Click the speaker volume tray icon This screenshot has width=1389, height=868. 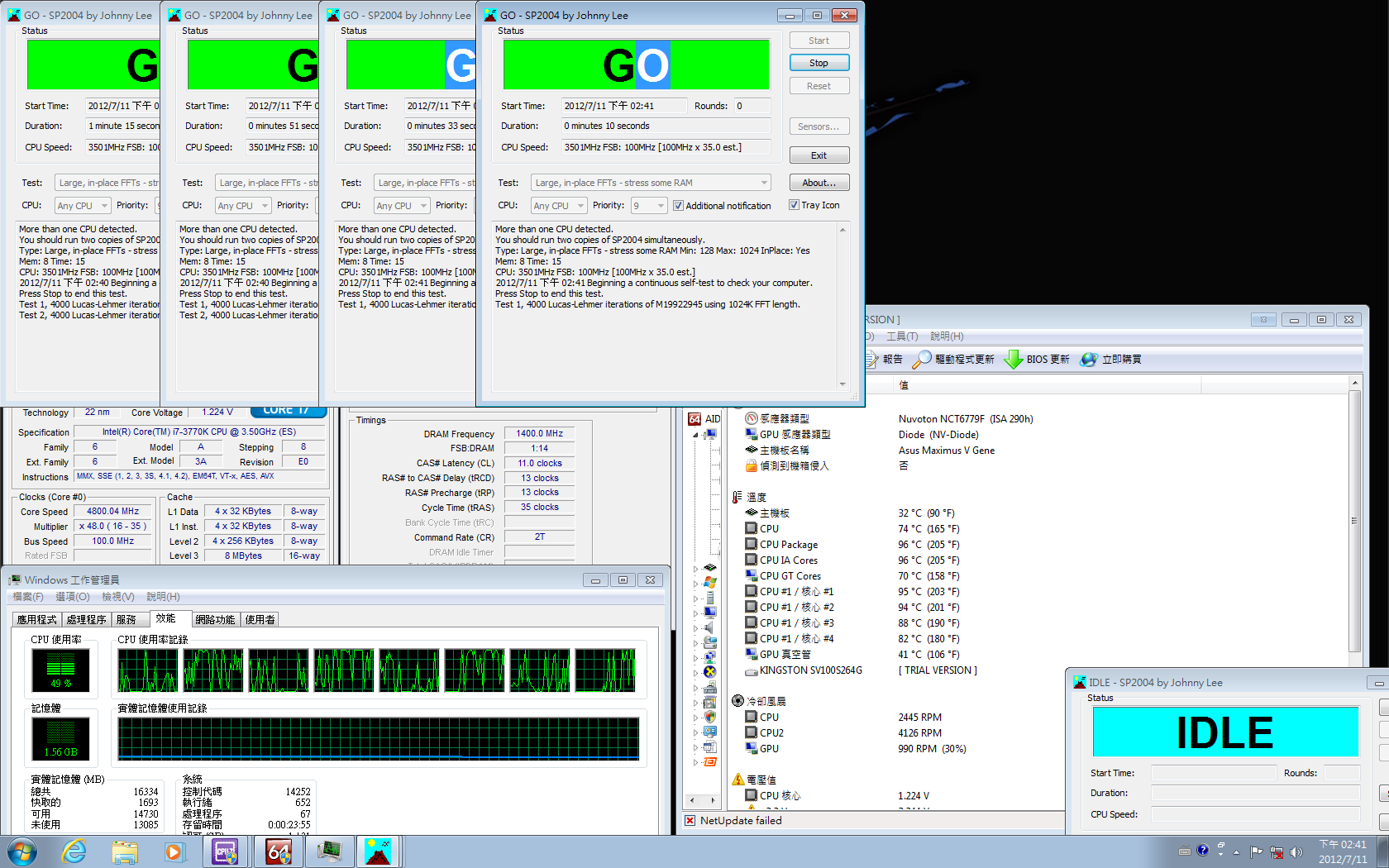[1296, 851]
